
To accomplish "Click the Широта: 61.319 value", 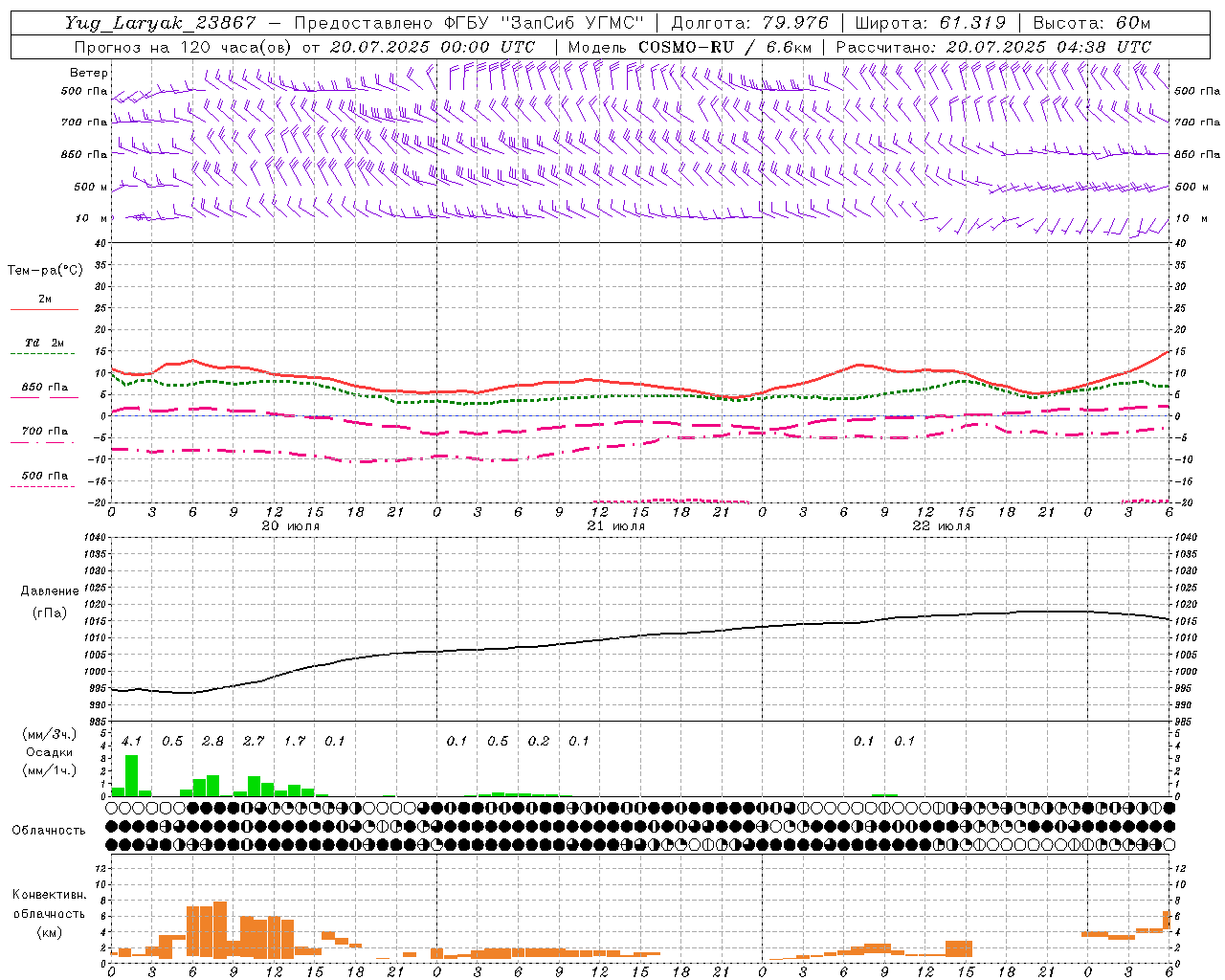I will (930, 23).
